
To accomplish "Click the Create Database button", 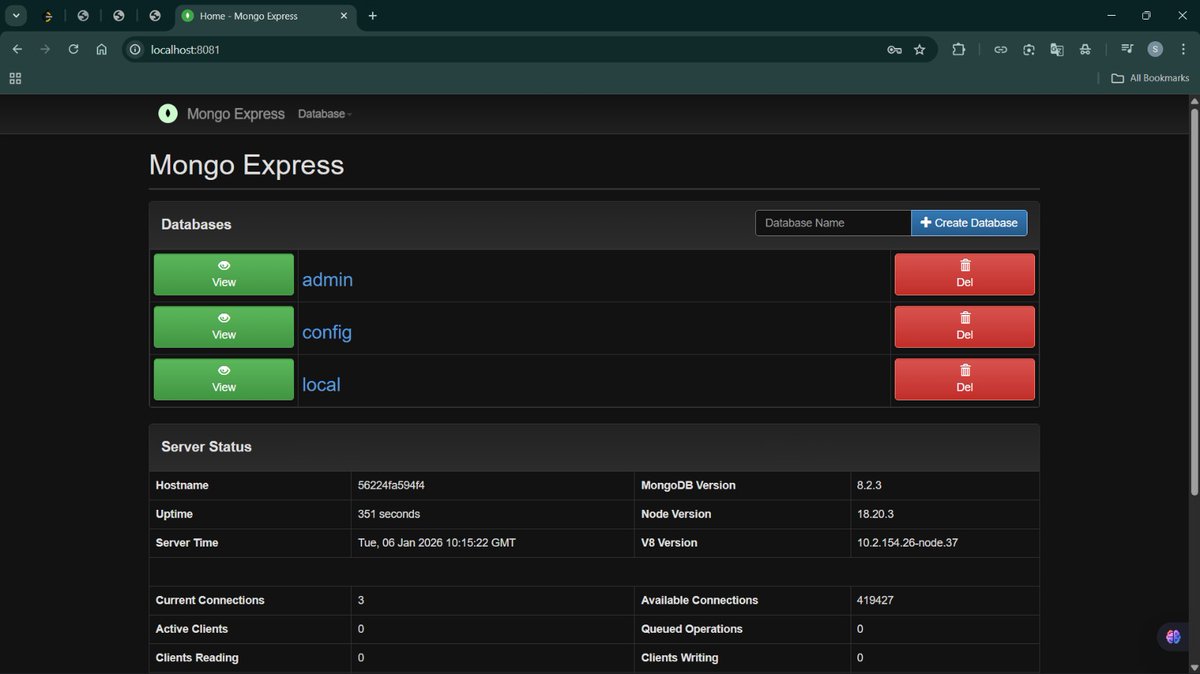I will [x=969, y=223].
